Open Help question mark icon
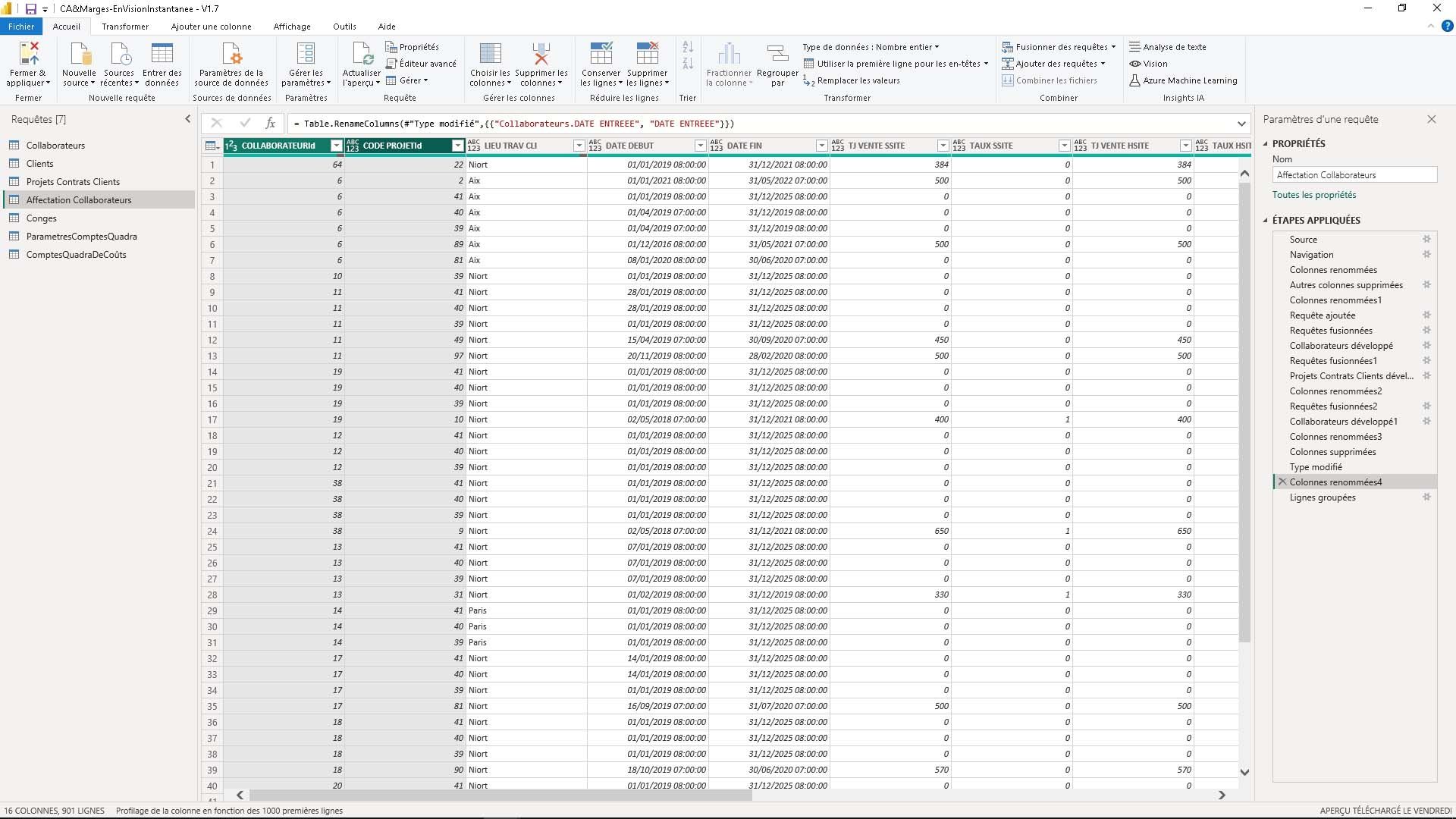The height and width of the screenshot is (819, 1456). pos(1447,26)
